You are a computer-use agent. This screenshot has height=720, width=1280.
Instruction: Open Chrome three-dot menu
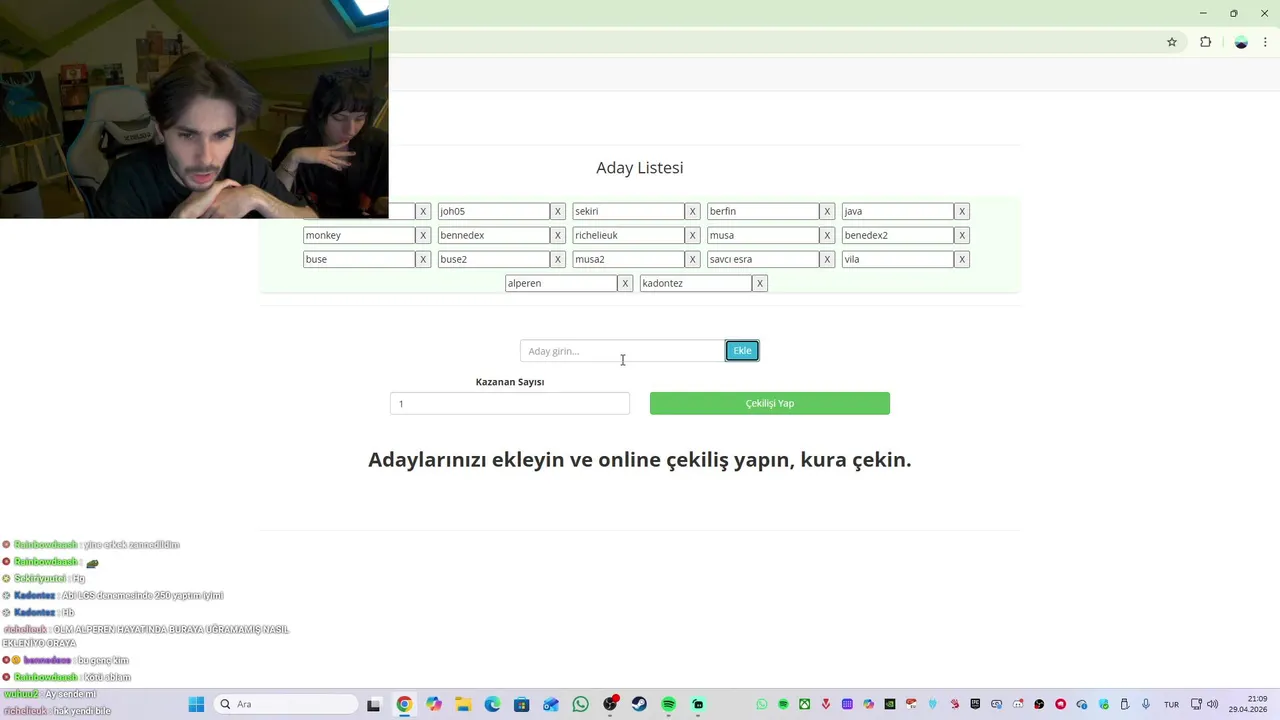1265,42
